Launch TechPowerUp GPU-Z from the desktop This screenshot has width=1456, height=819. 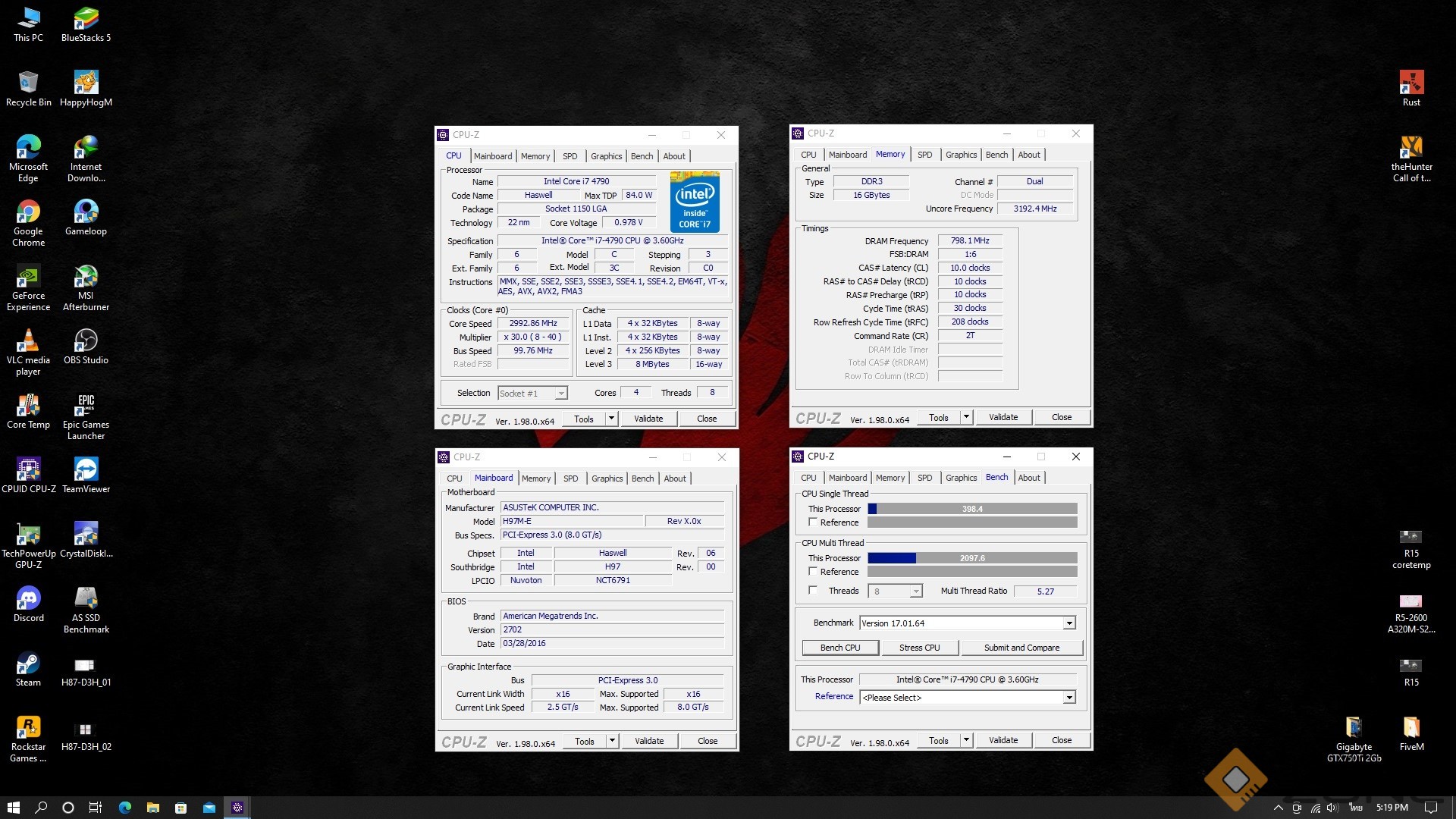(28, 535)
